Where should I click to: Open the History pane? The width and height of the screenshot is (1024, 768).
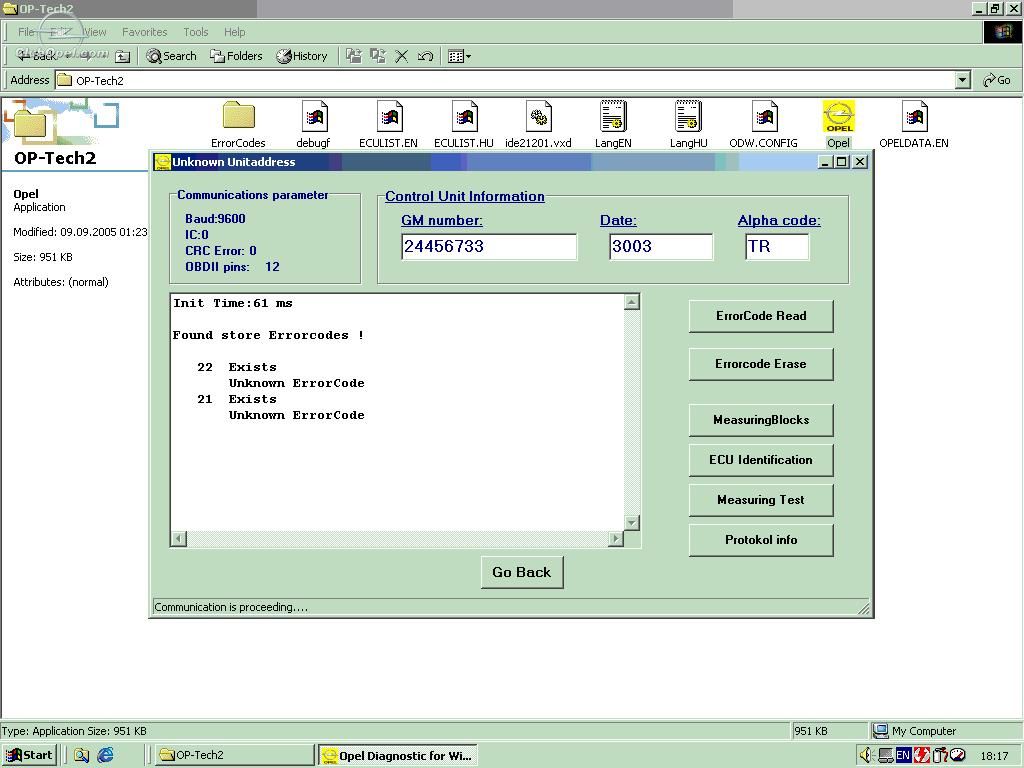coord(302,56)
